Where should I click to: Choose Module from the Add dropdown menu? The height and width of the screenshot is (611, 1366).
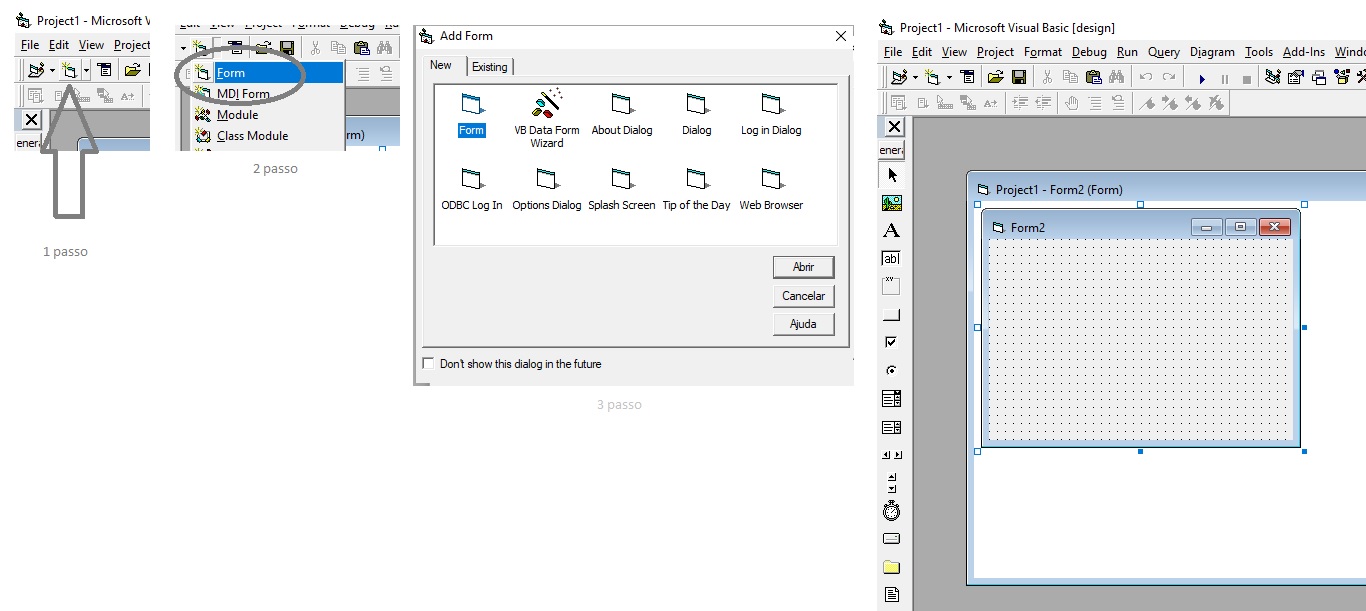click(x=268, y=115)
